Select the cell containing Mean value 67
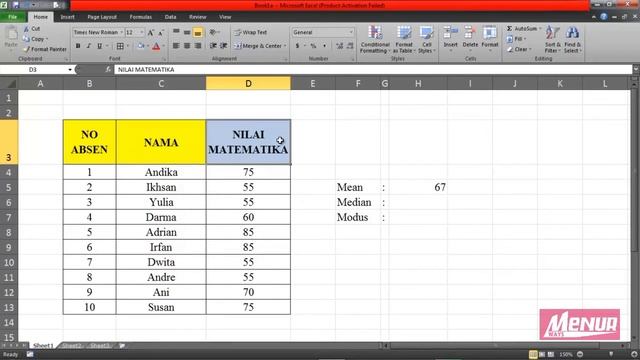This screenshot has width=640, height=360. coord(418,187)
